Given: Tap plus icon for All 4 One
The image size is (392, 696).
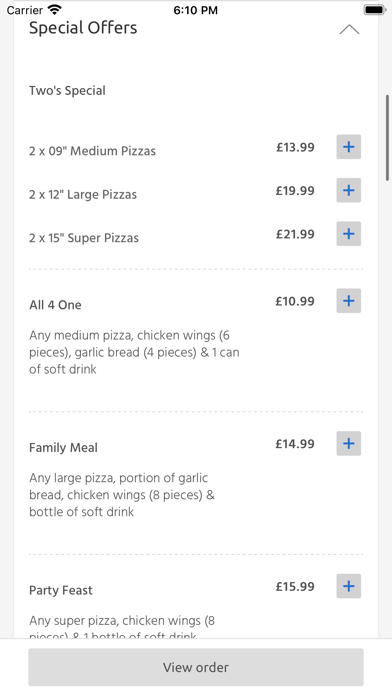Looking at the screenshot, I should click(348, 301).
